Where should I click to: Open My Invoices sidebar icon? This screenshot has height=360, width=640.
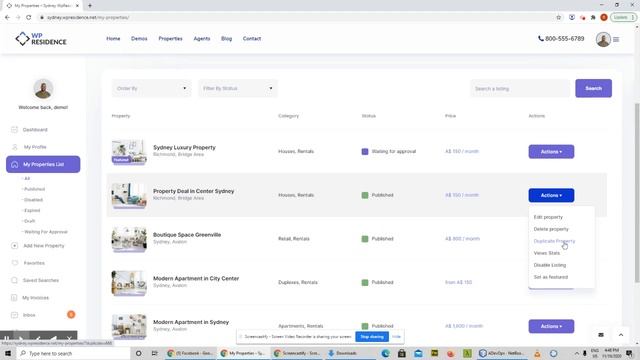14,298
